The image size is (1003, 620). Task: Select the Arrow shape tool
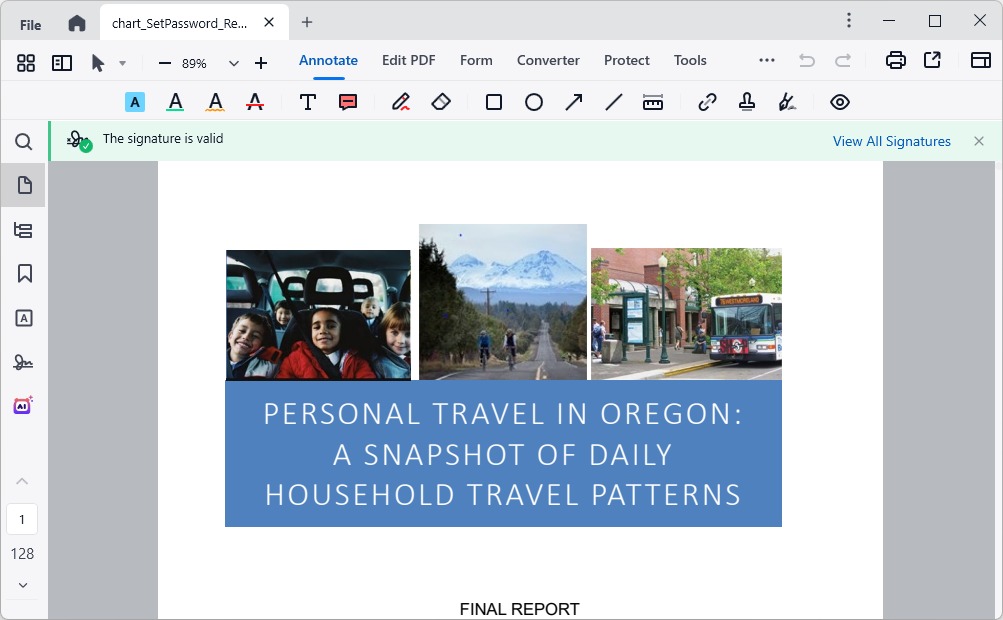[x=573, y=101]
